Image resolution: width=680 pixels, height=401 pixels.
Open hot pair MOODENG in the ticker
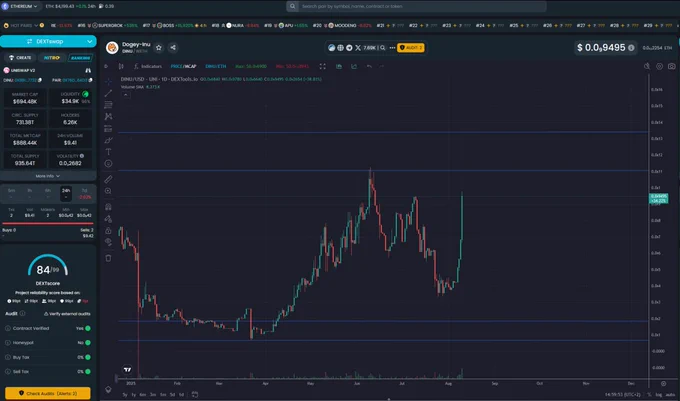pyautogui.click(x=342, y=26)
